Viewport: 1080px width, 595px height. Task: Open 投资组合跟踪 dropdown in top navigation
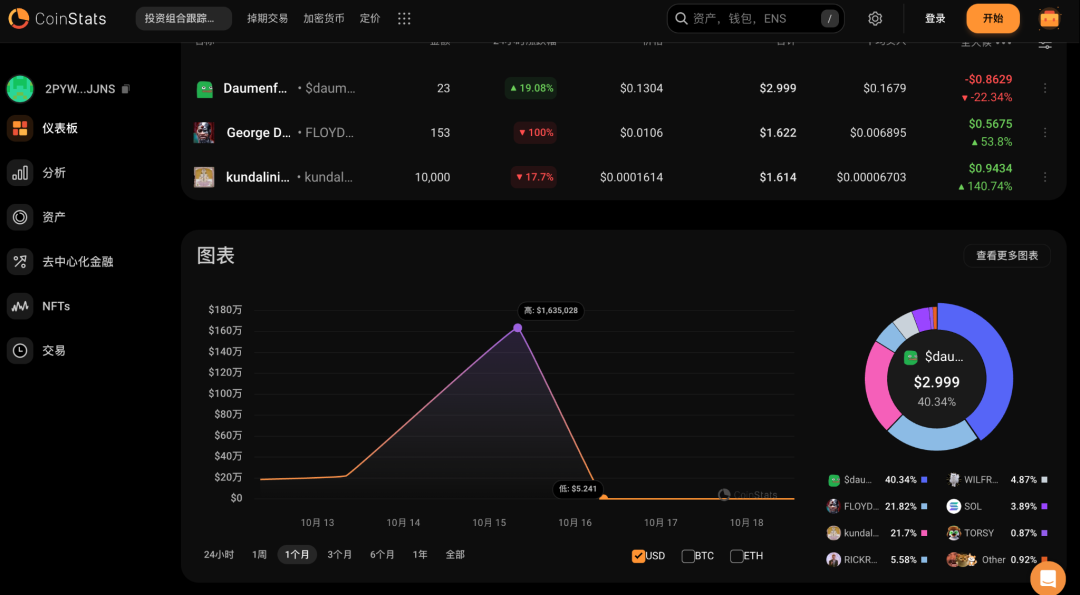coord(183,18)
